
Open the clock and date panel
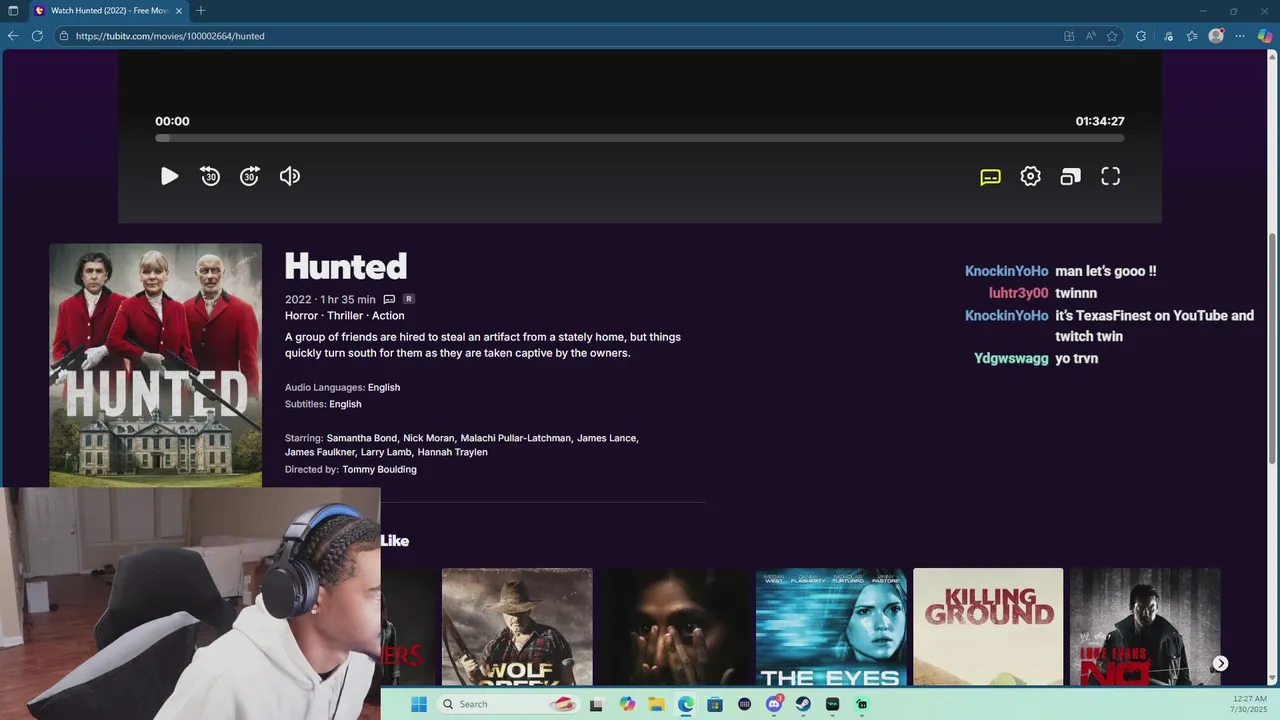coord(1250,704)
